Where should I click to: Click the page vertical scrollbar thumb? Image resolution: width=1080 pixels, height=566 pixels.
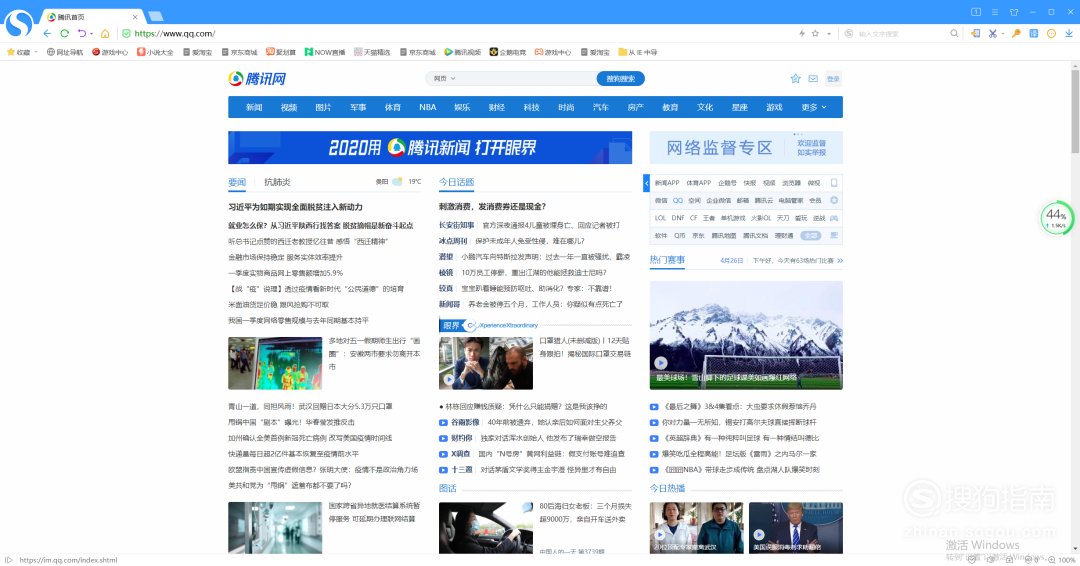point(1075,111)
